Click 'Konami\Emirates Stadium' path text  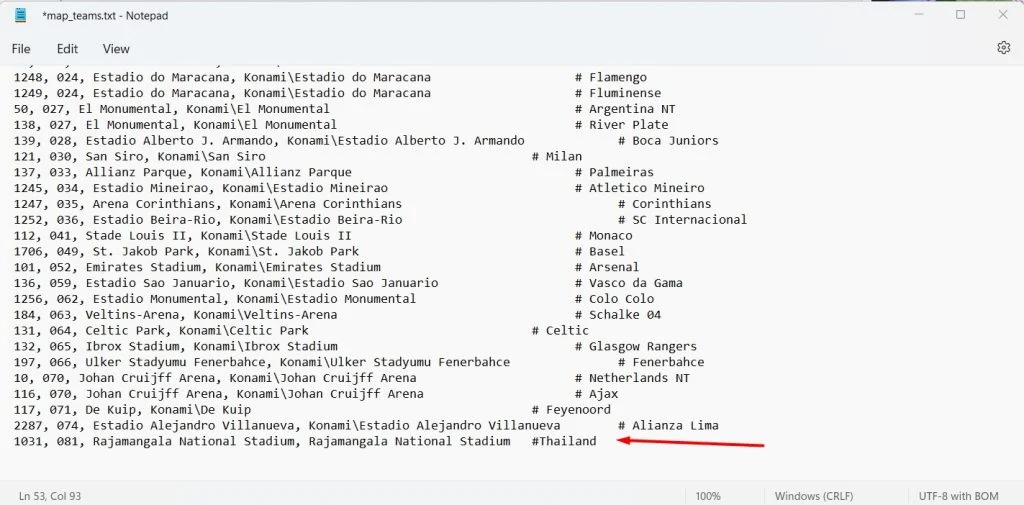298,267
